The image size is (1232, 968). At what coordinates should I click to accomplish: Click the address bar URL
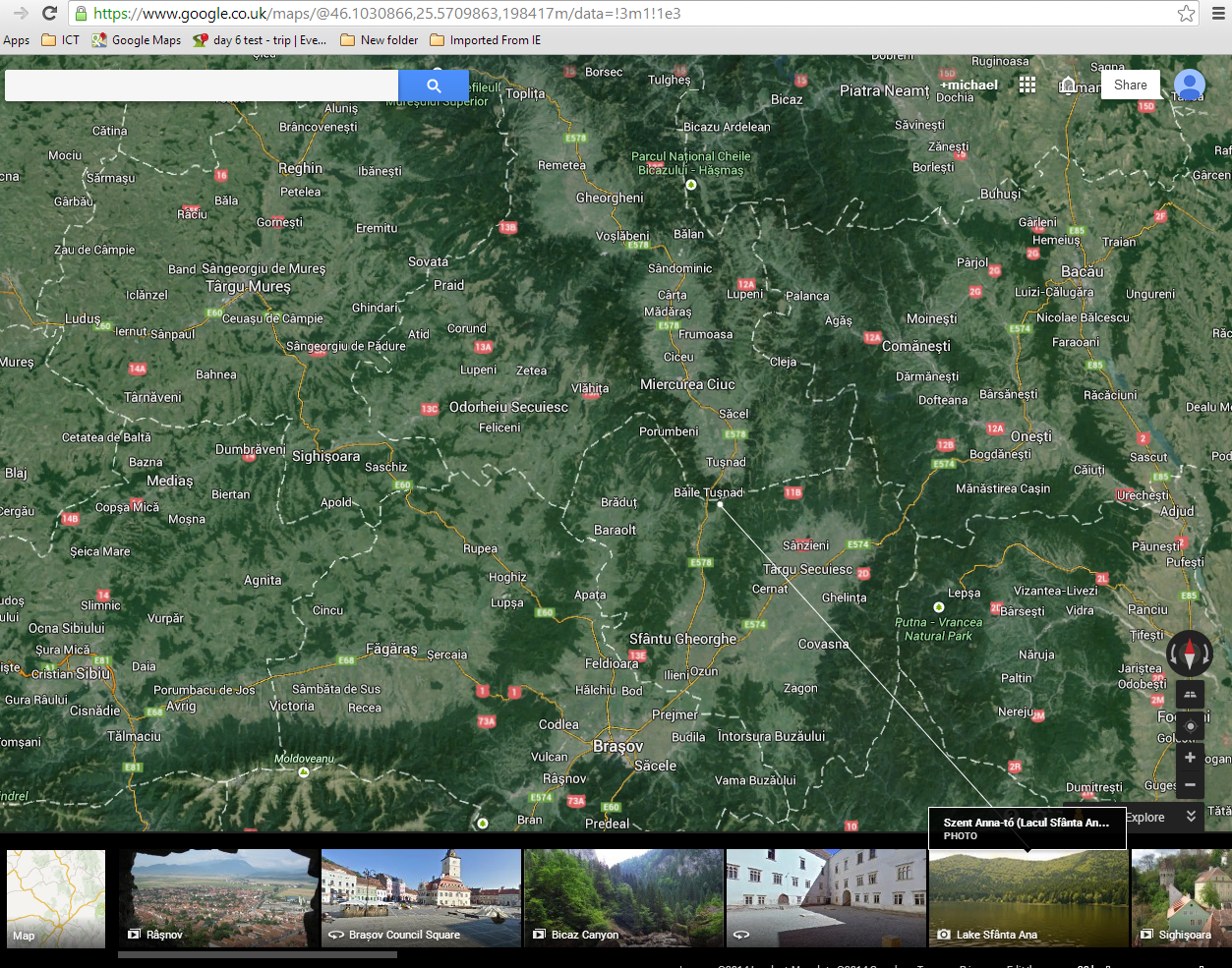(387, 14)
